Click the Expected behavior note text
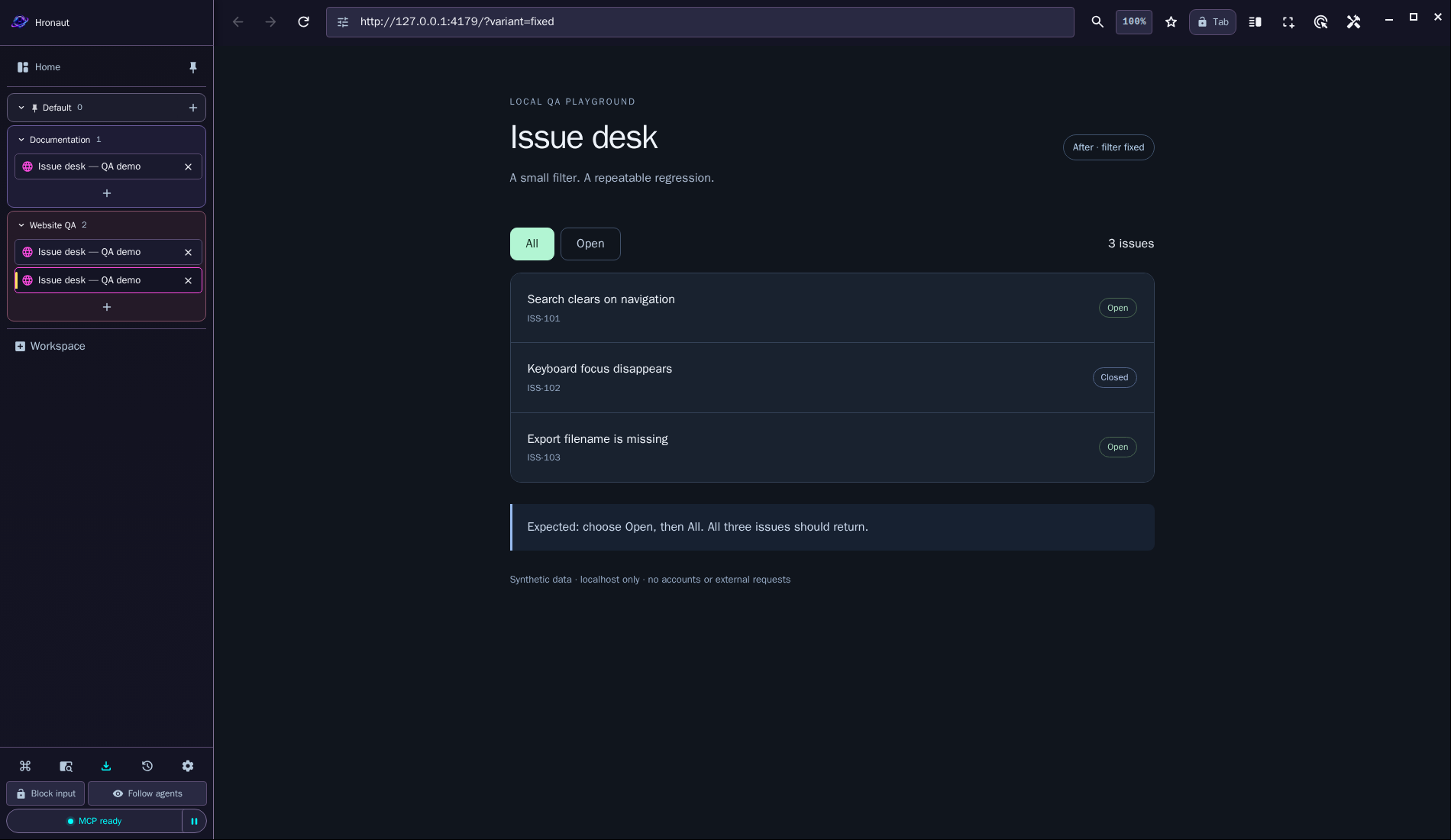This screenshot has width=1451, height=840. [x=697, y=527]
